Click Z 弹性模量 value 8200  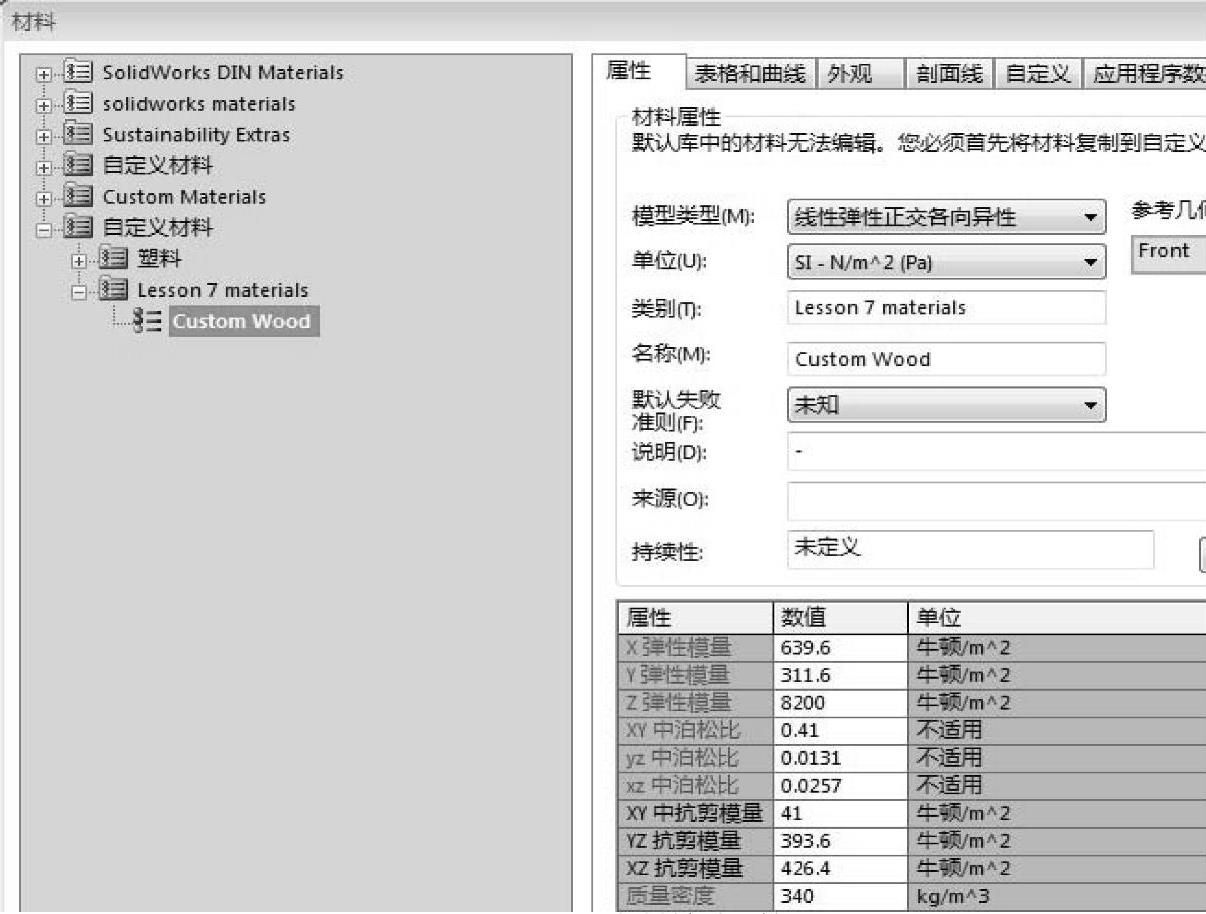click(x=841, y=703)
